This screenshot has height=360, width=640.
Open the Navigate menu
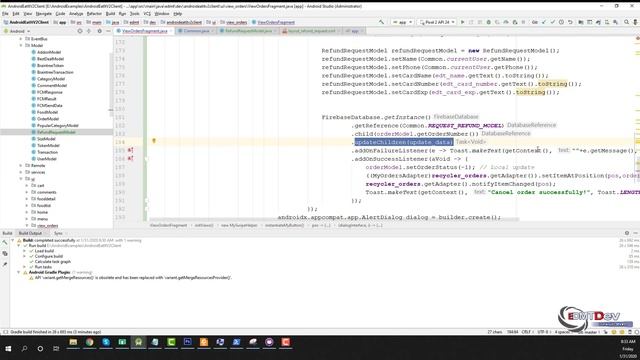43,13
